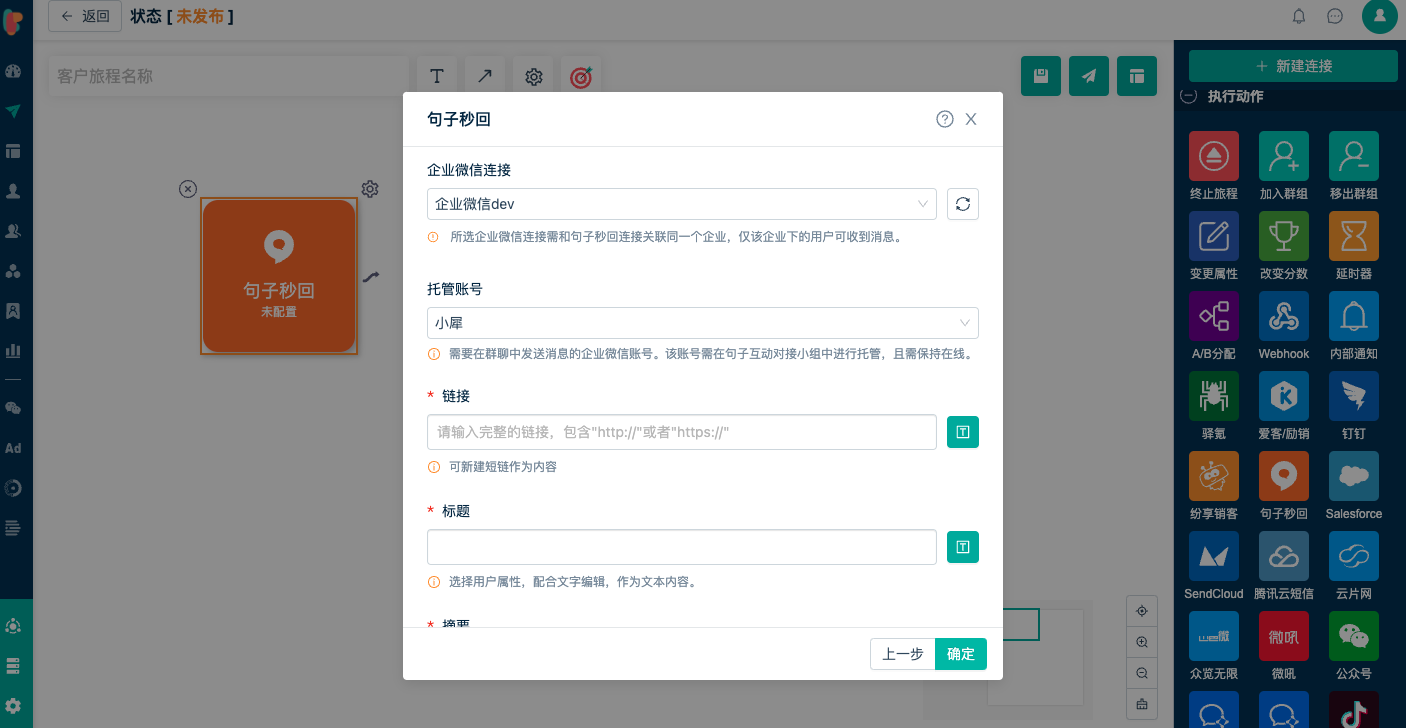Open the notification bell icon
The image size is (1406, 728).
(1299, 16)
